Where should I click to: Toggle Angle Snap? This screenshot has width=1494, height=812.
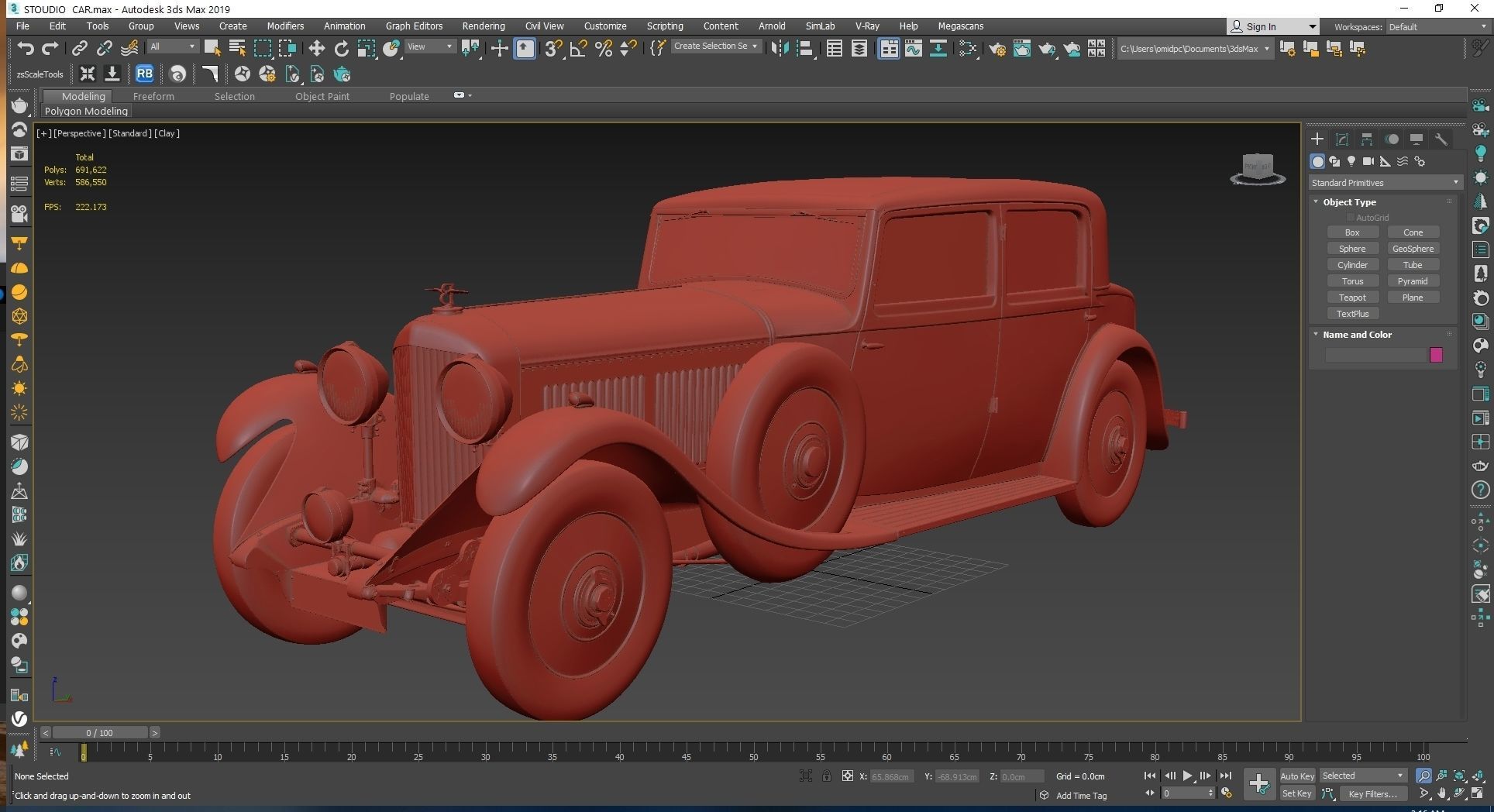[578, 49]
